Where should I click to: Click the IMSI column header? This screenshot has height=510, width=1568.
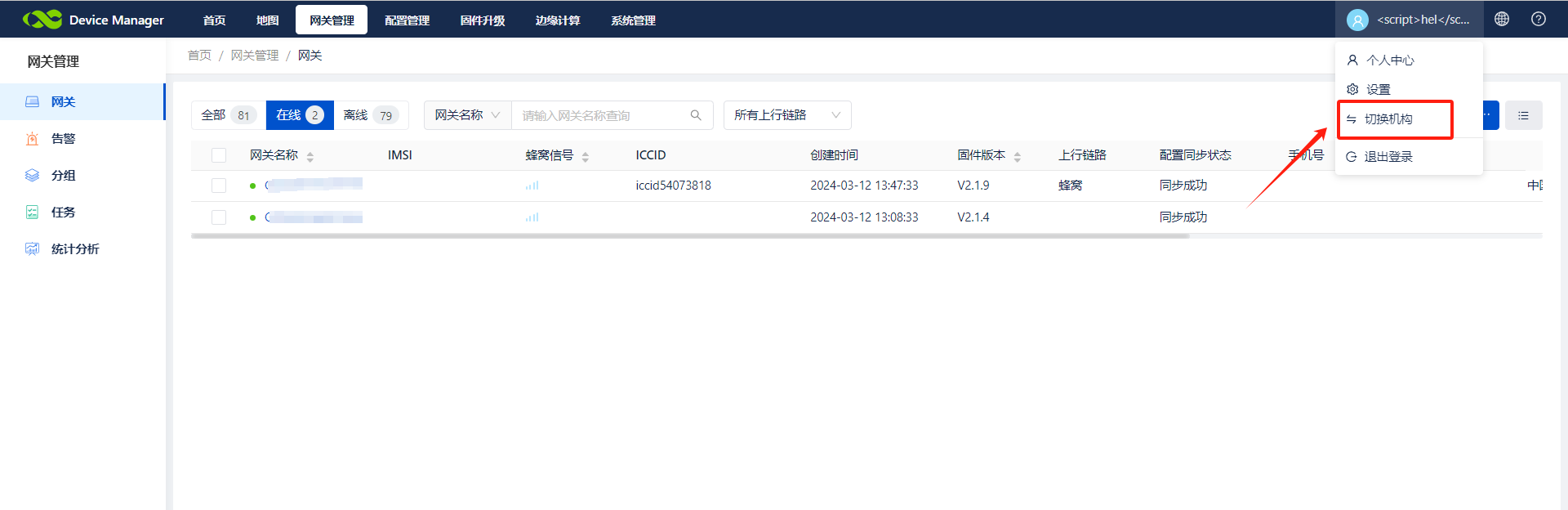tap(399, 155)
